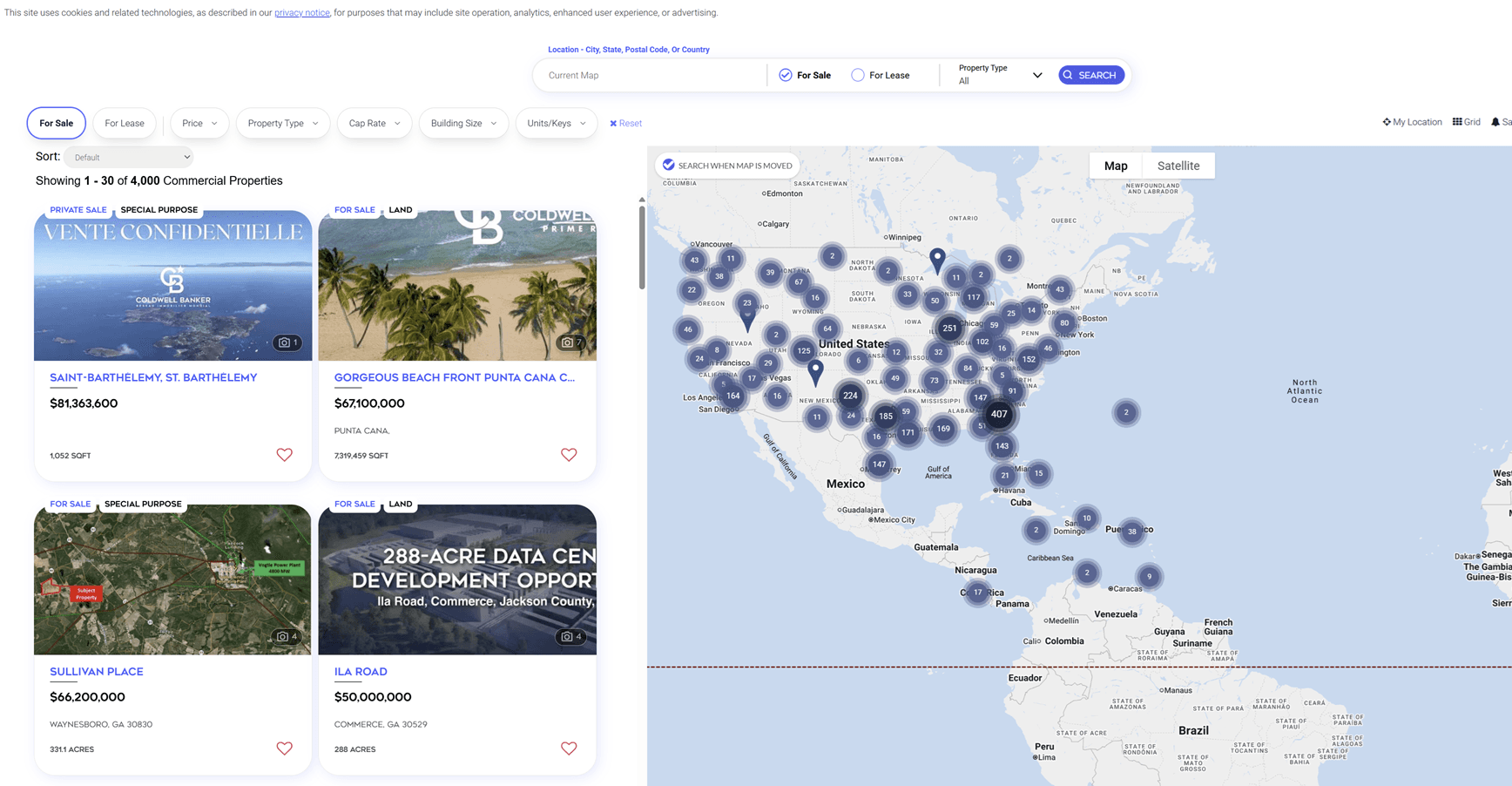Open the 224 property cluster in Texas

[x=850, y=396]
